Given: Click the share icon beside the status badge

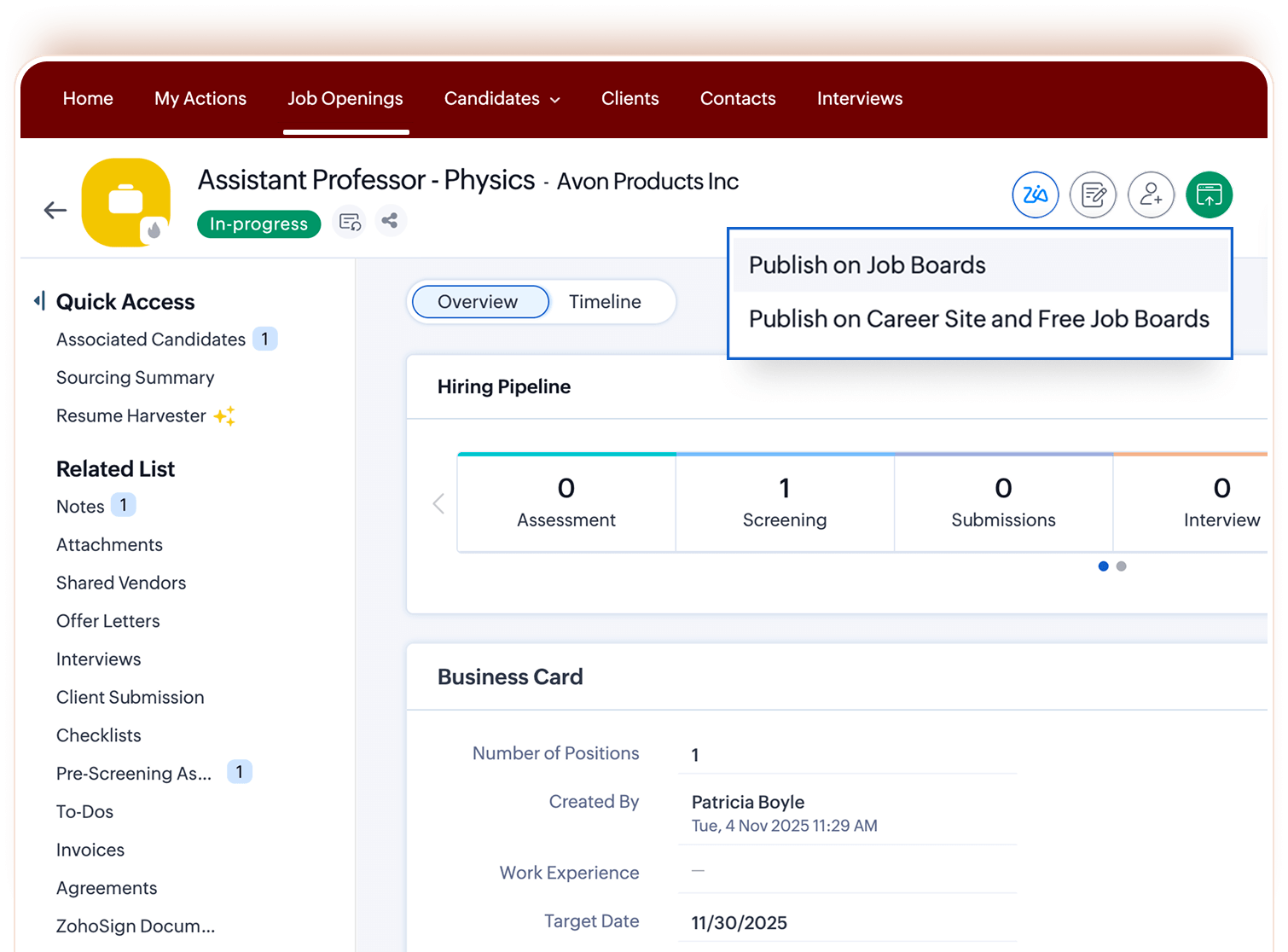Looking at the screenshot, I should click(391, 220).
